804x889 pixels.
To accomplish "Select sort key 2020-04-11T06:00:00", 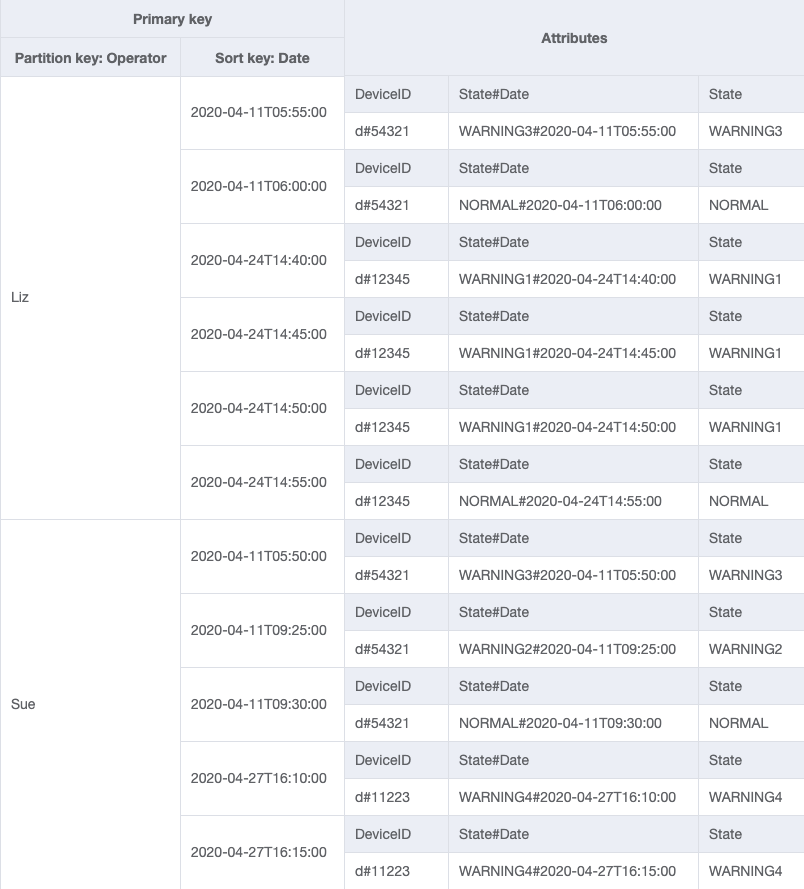I will coord(258,186).
